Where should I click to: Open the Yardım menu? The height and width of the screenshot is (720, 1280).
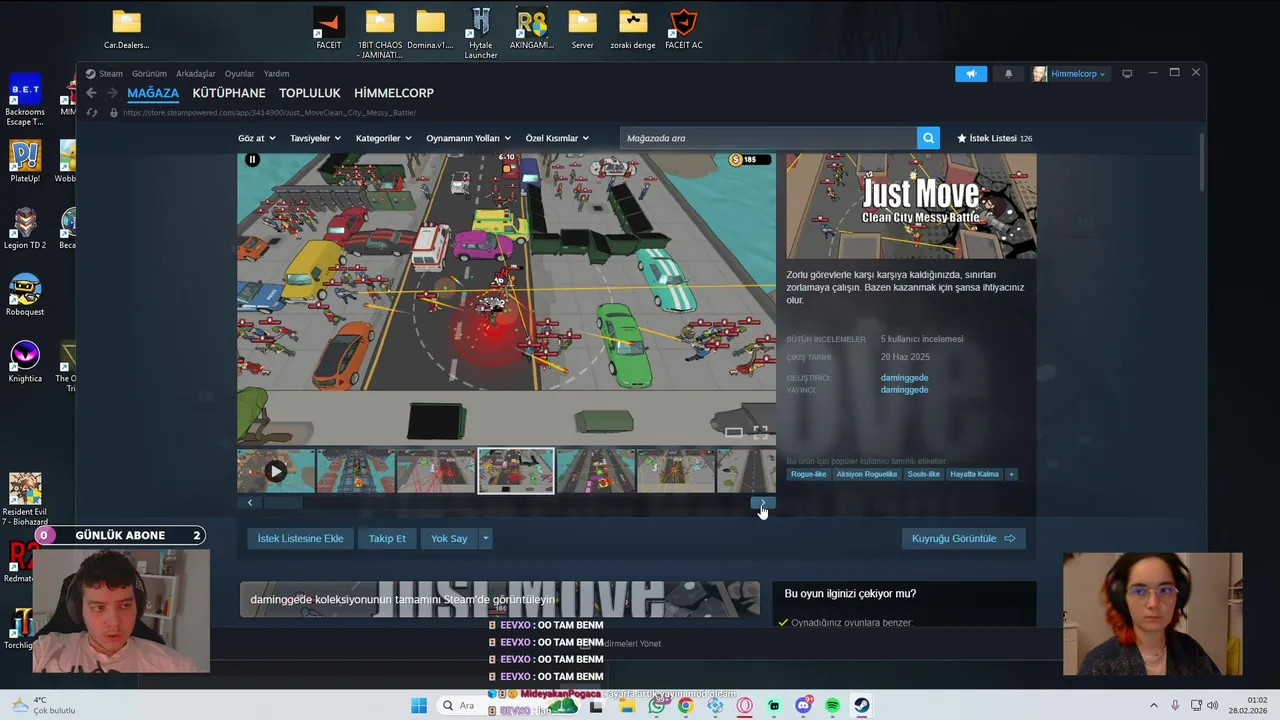click(276, 74)
